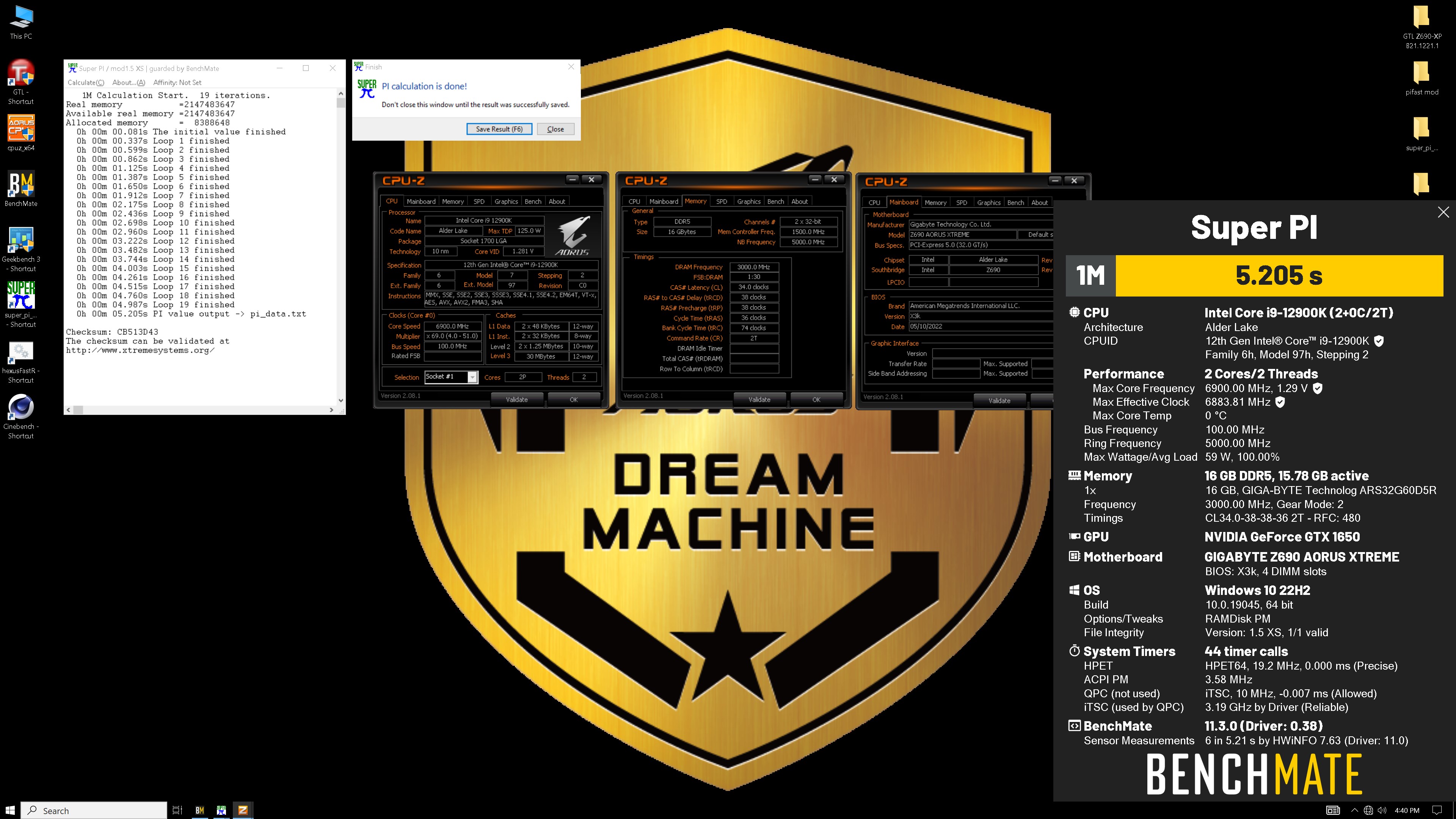1456x819 pixels.
Task: Minimize the first CPU-Z window
Action: coord(573,180)
